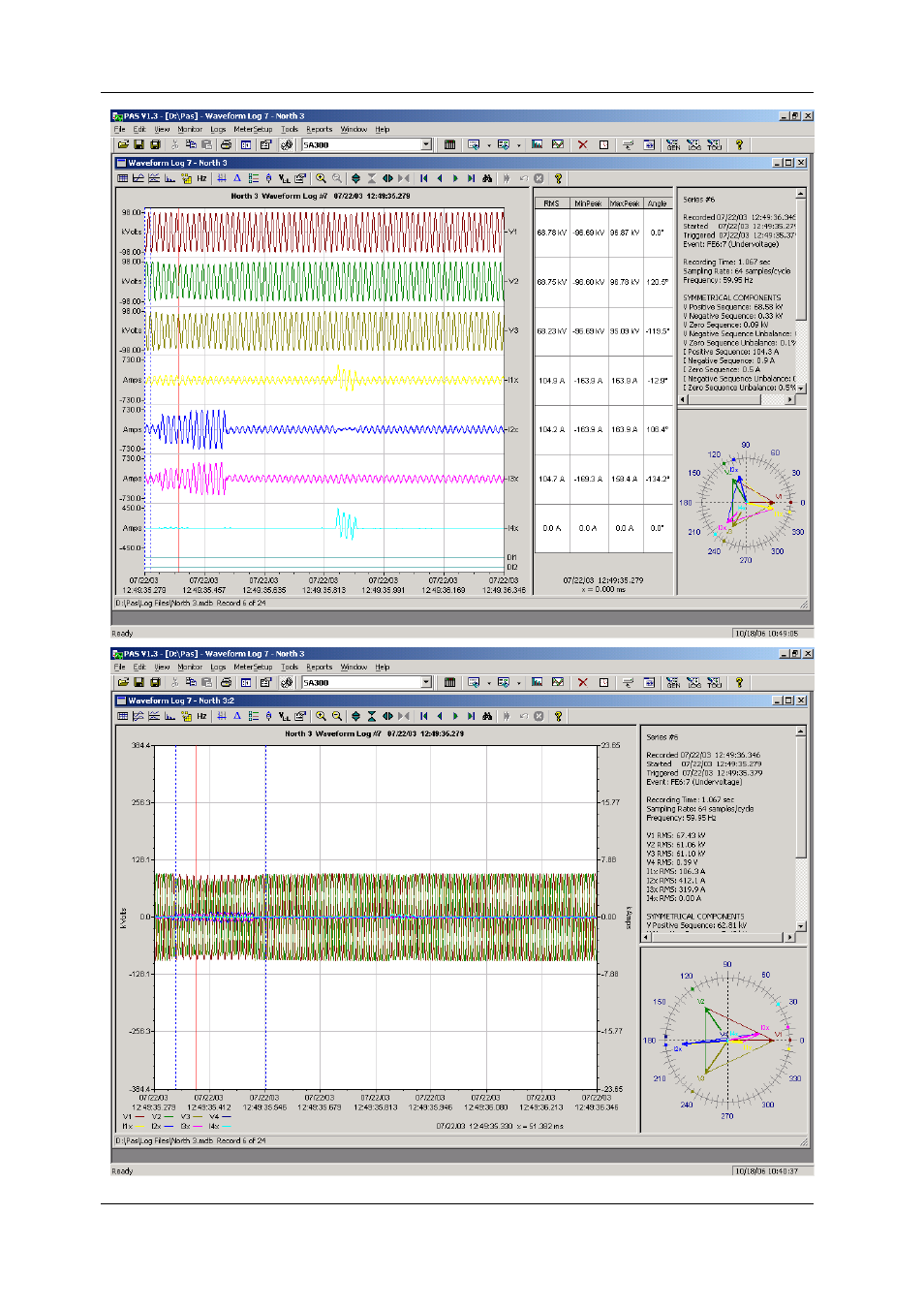Open 5A300 site dropdown in North 3 window
This screenshot has width=924, height=1308.
click(x=426, y=145)
